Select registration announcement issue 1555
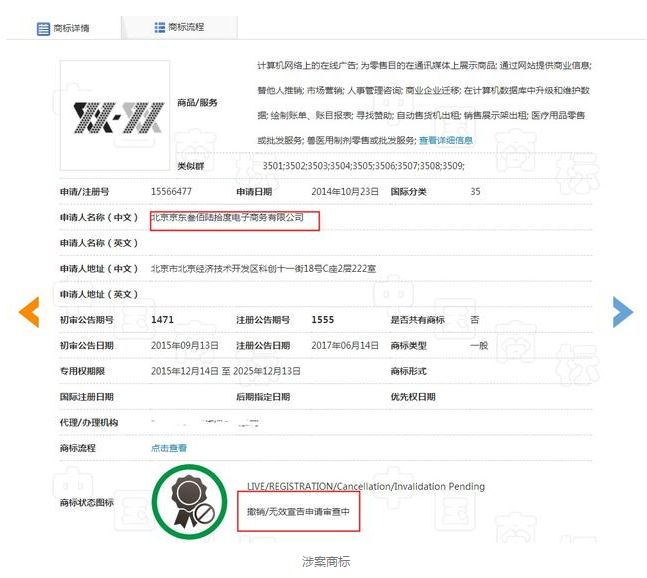 click(323, 320)
